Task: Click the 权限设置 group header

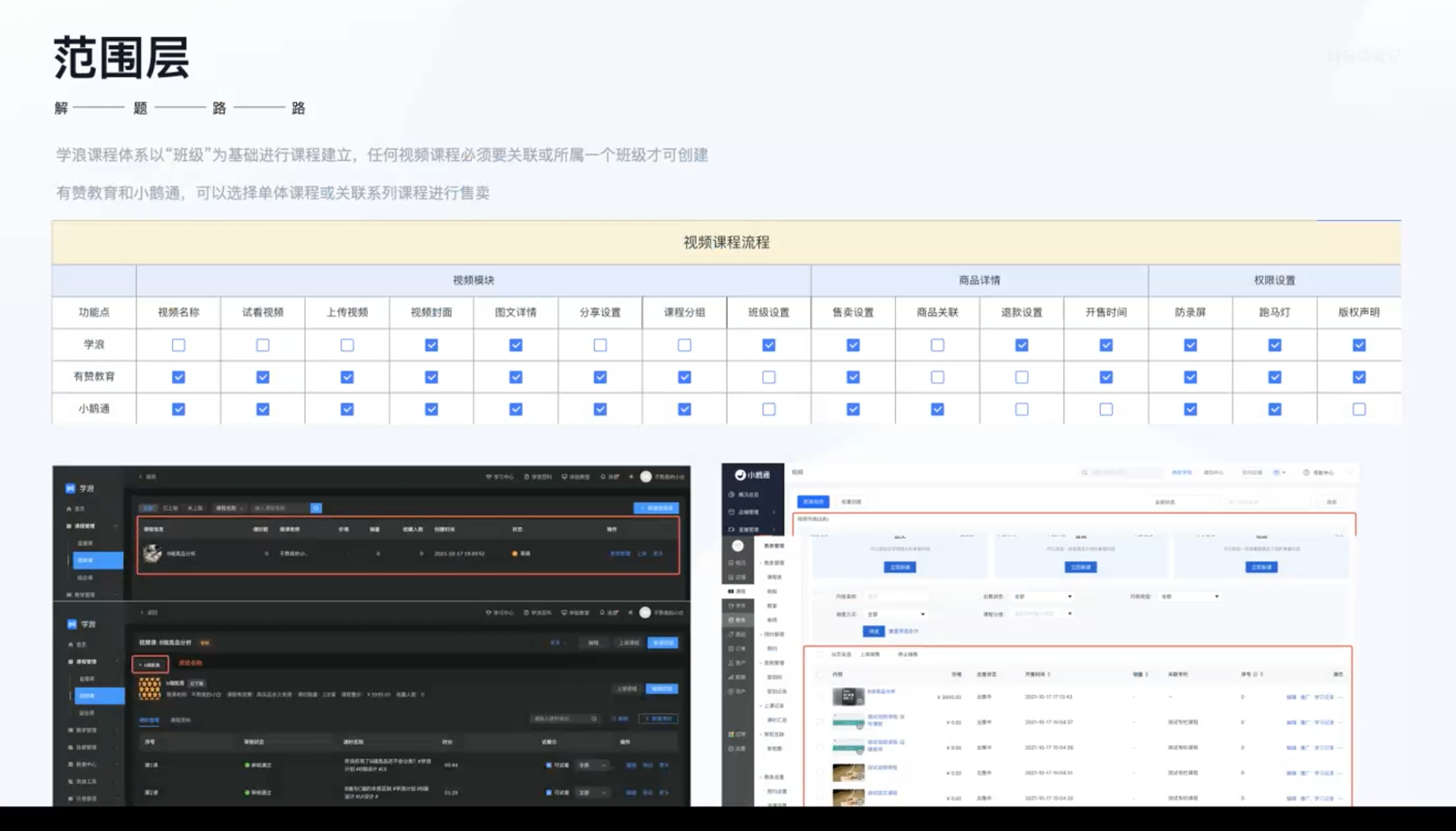Action: point(1275,280)
